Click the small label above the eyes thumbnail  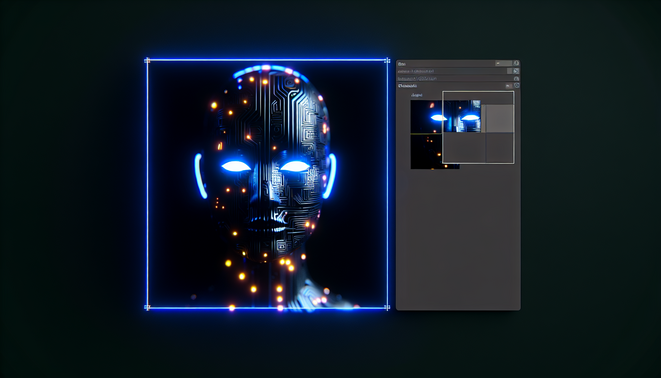pos(416,95)
